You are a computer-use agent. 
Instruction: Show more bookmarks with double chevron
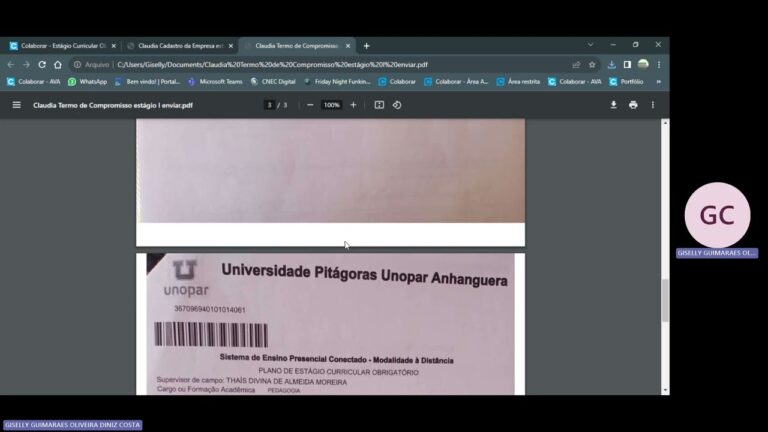click(659, 82)
